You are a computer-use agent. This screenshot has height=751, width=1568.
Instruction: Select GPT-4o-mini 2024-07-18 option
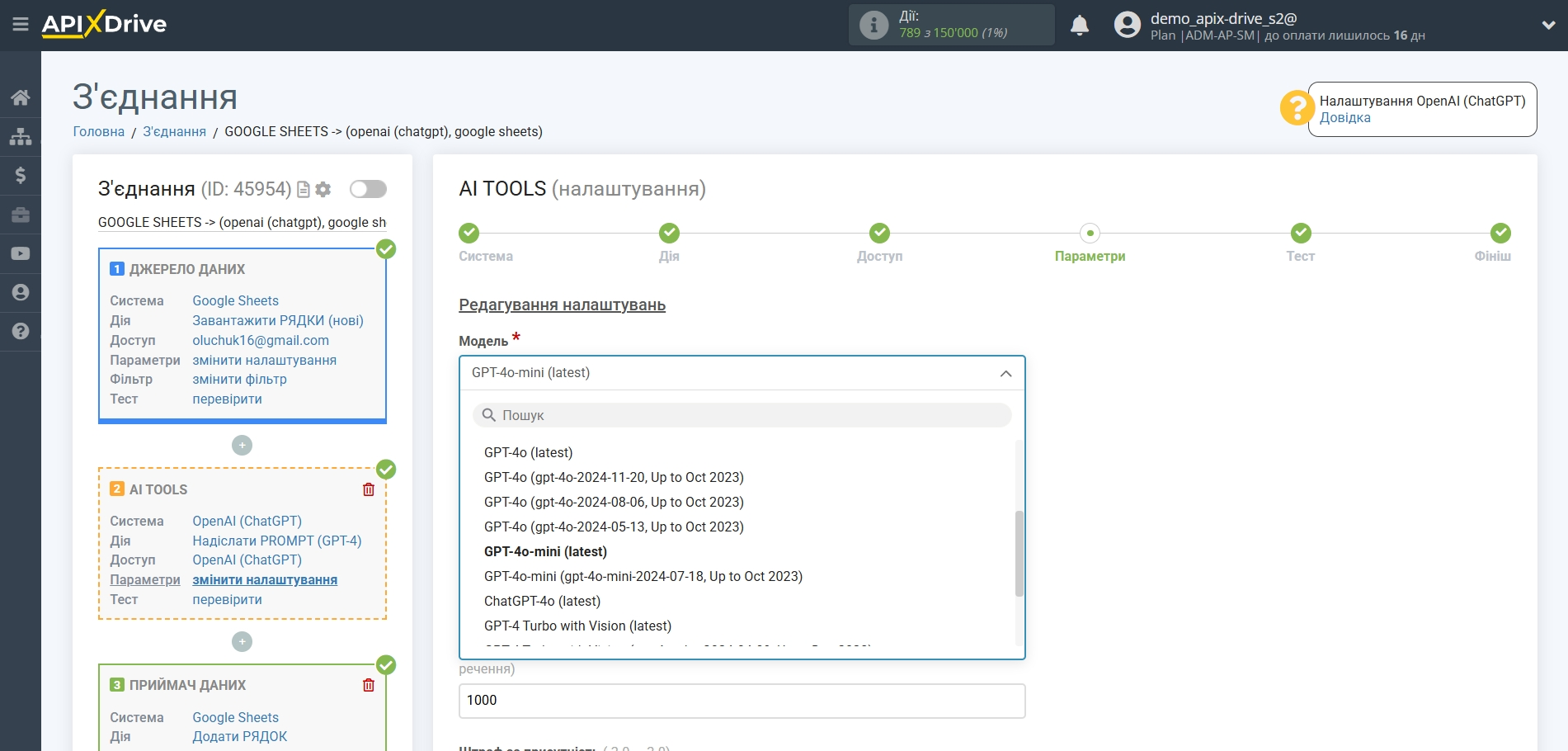(643, 577)
